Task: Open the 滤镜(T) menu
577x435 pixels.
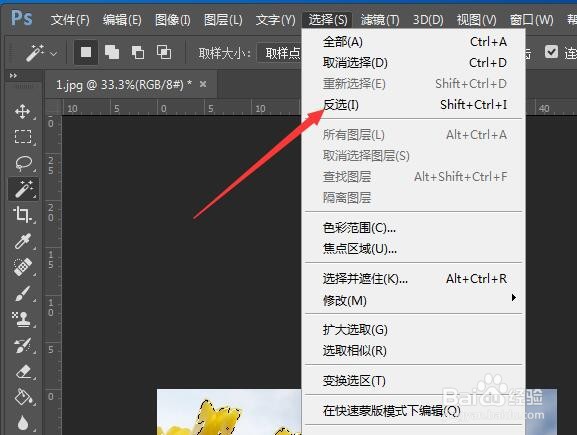Action: pyautogui.click(x=380, y=20)
